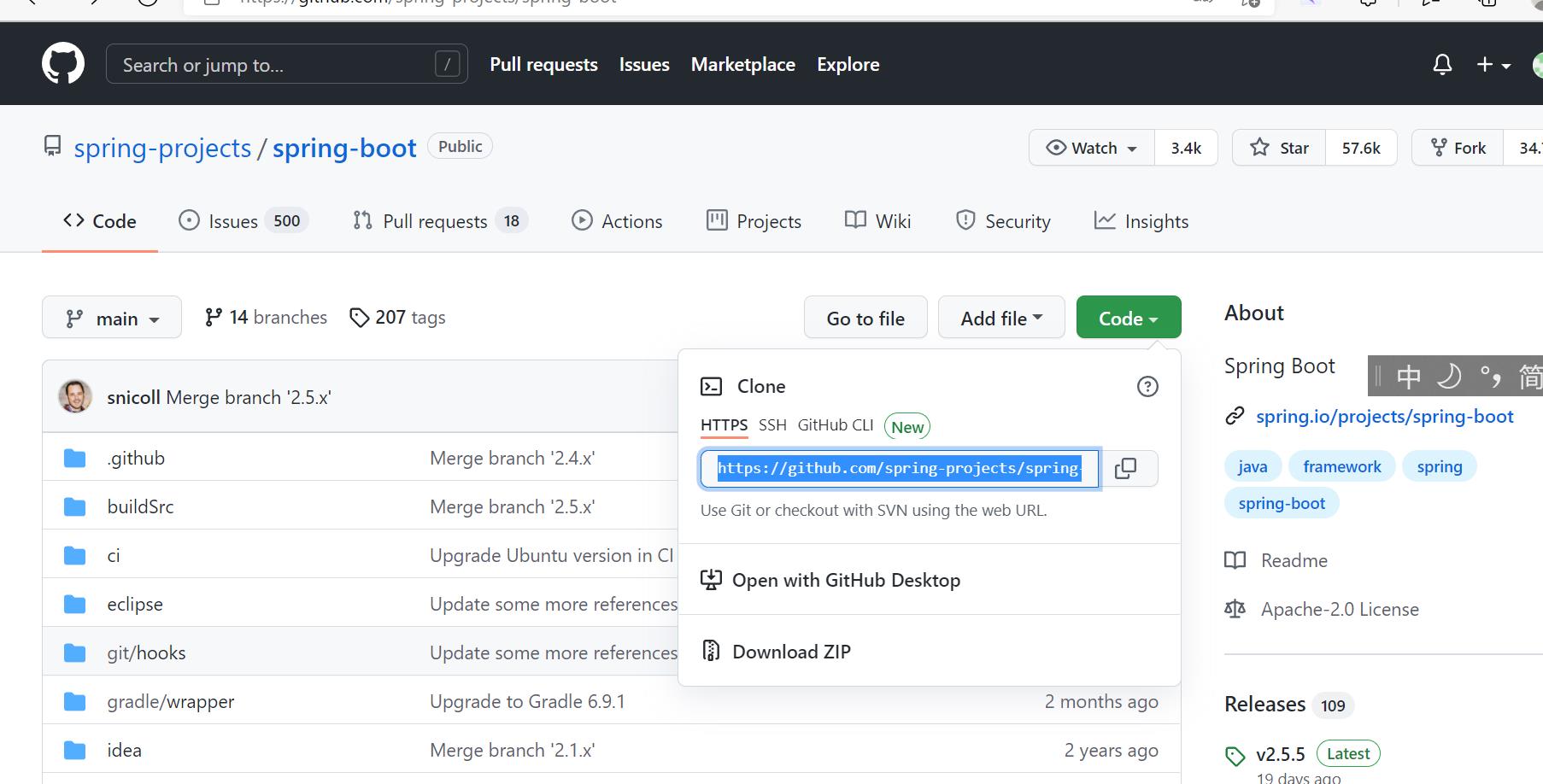Click snicoll's avatar thumbnail

[75, 396]
